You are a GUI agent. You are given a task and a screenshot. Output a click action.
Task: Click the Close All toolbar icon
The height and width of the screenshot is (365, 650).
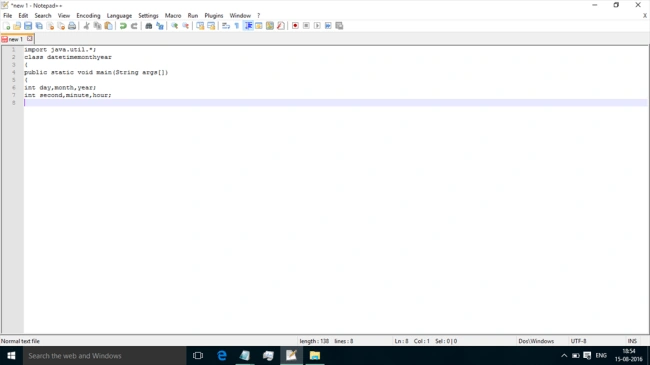(61, 26)
